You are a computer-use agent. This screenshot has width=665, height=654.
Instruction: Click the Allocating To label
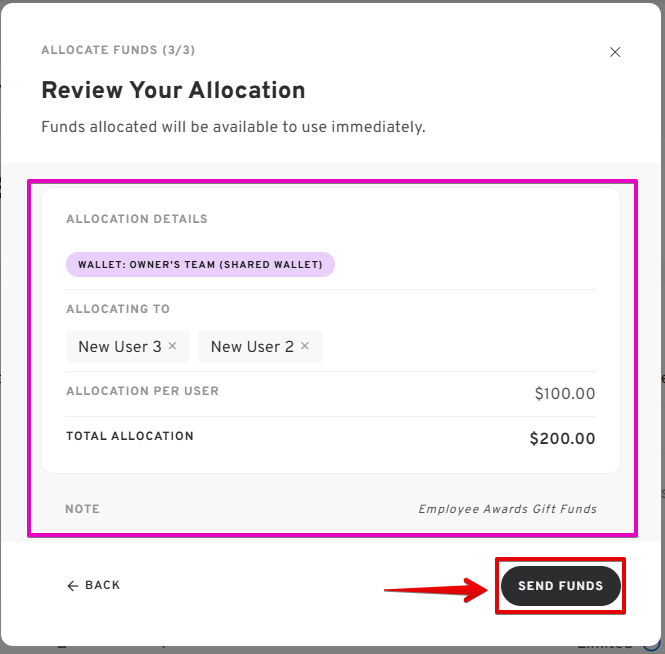click(118, 309)
